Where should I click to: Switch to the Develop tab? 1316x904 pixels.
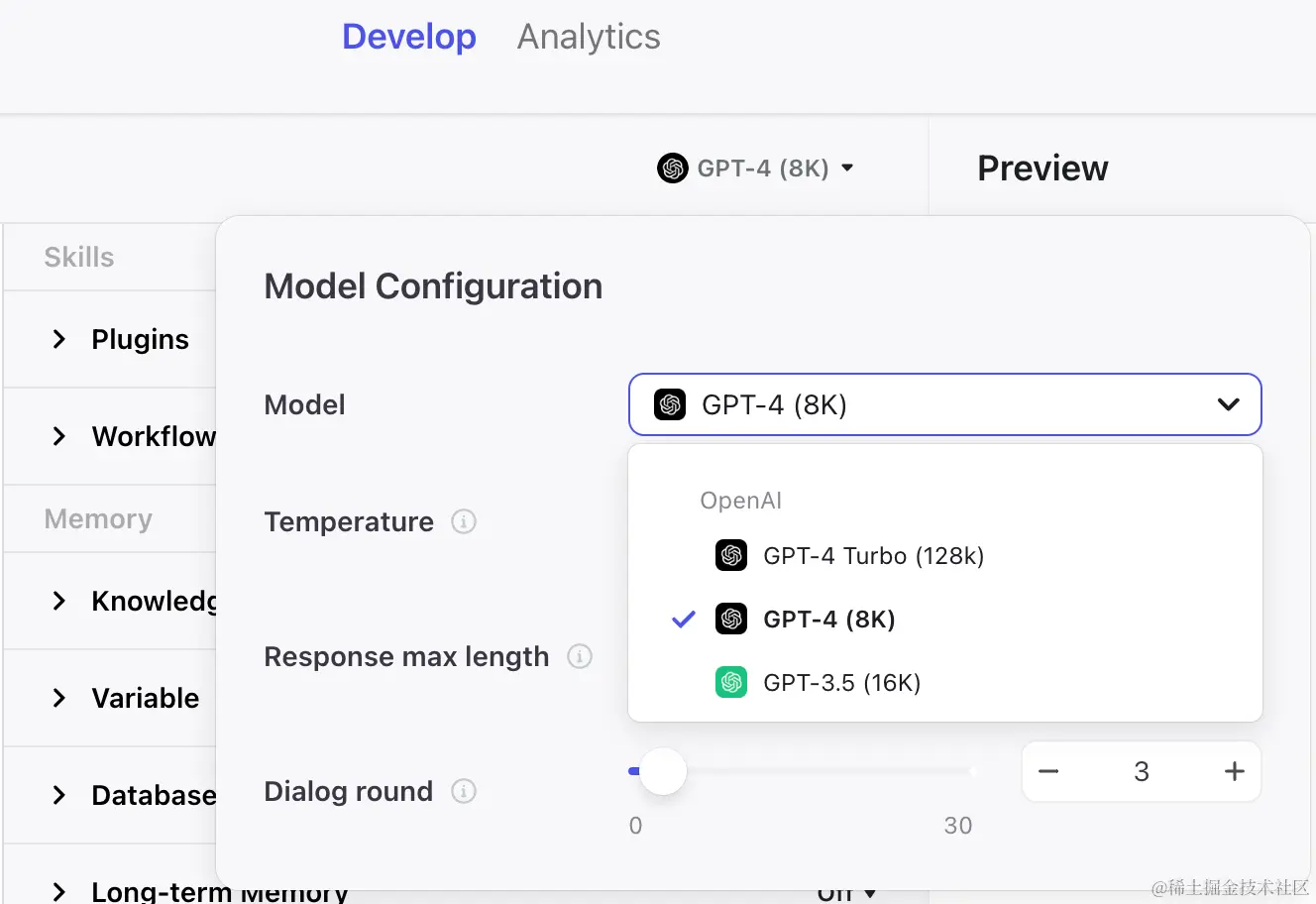pyautogui.click(x=409, y=37)
